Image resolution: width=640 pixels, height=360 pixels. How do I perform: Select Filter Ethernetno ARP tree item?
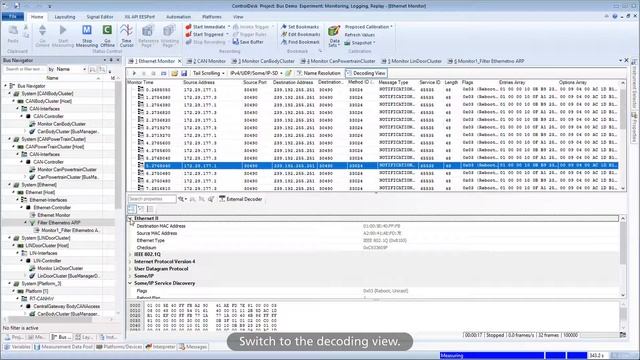(x=58, y=223)
